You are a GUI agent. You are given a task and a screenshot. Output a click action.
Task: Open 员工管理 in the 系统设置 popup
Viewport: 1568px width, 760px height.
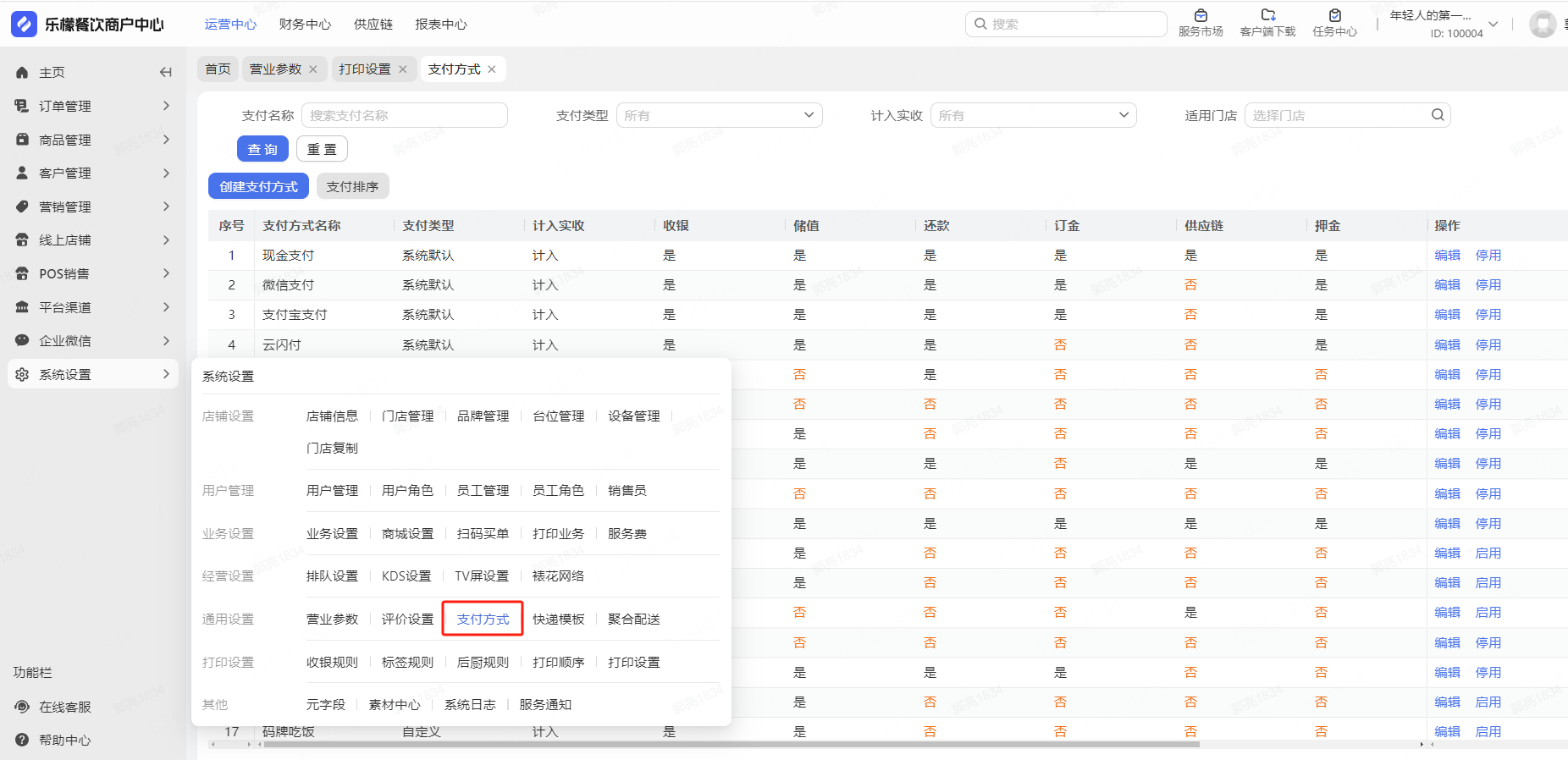coord(483,491)
